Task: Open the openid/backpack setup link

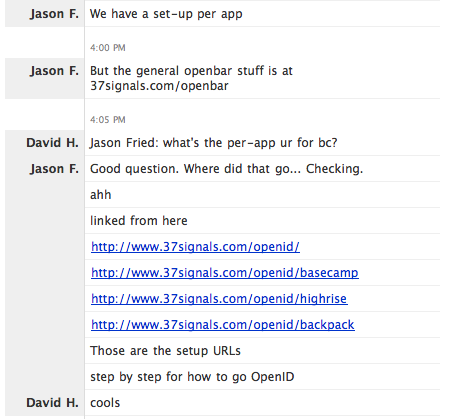Action: point(223,325)
